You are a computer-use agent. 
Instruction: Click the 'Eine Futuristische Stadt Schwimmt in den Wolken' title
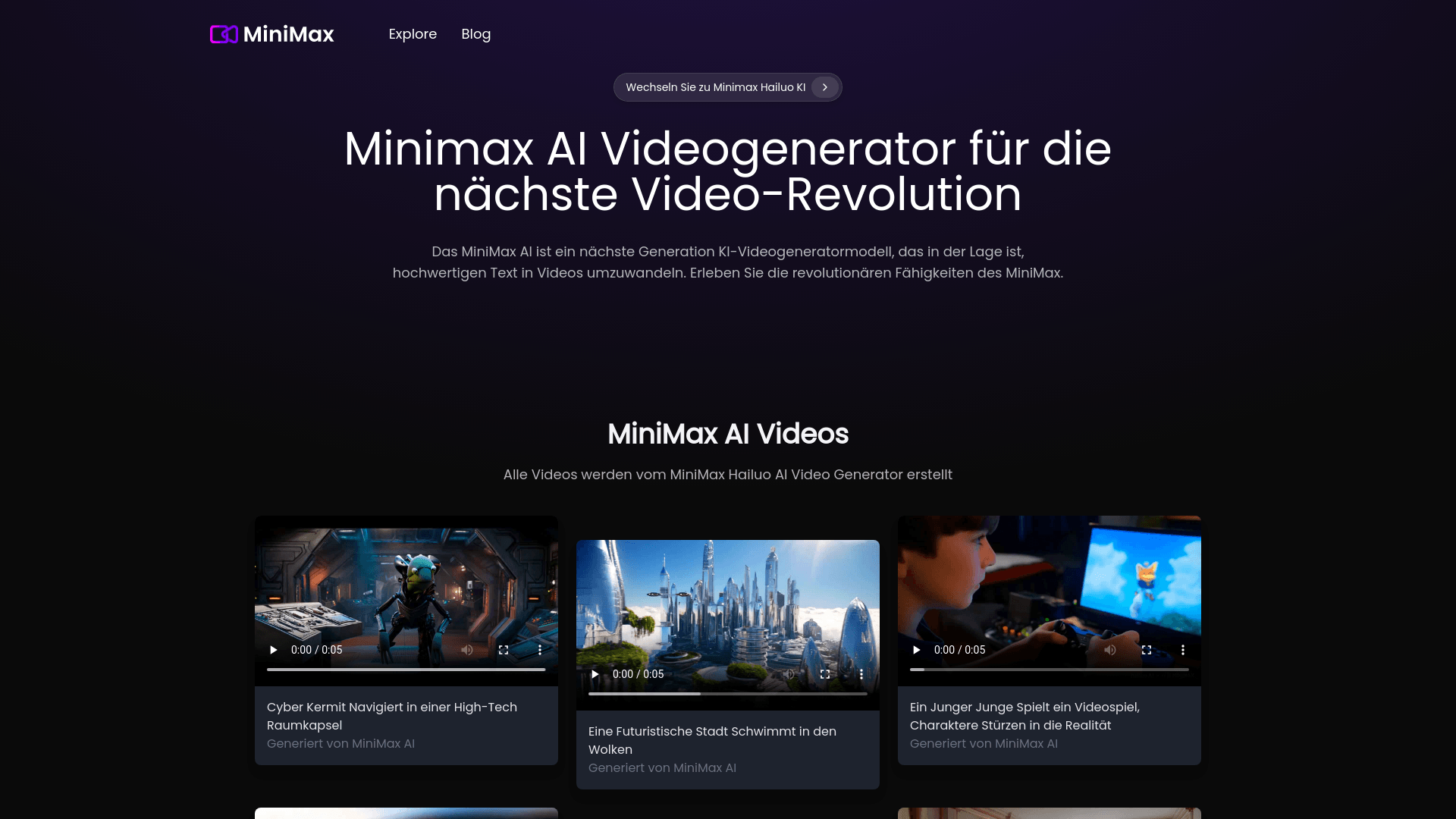[x=712, y=740]
